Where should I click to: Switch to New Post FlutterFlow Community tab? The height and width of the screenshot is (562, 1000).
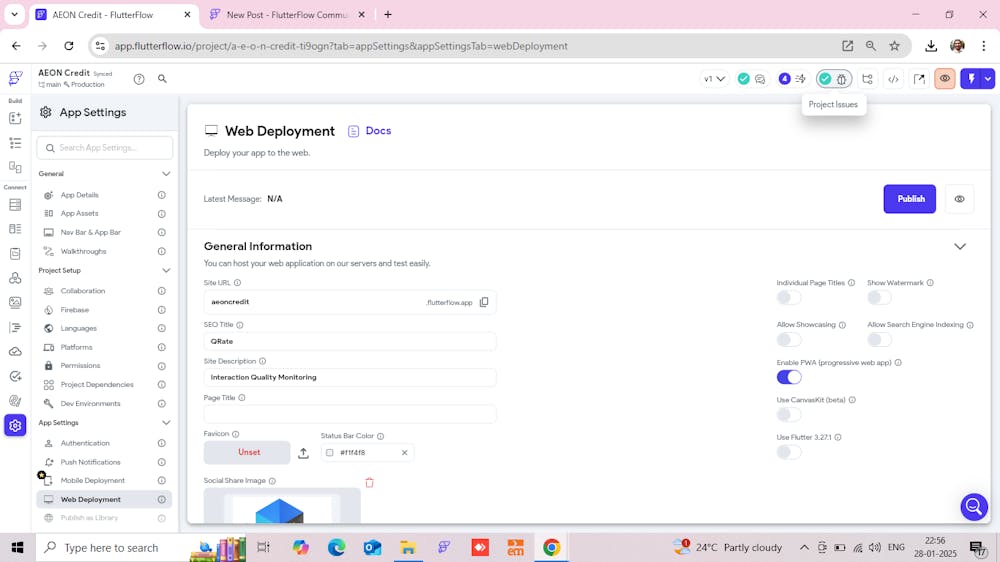point(287,15)
